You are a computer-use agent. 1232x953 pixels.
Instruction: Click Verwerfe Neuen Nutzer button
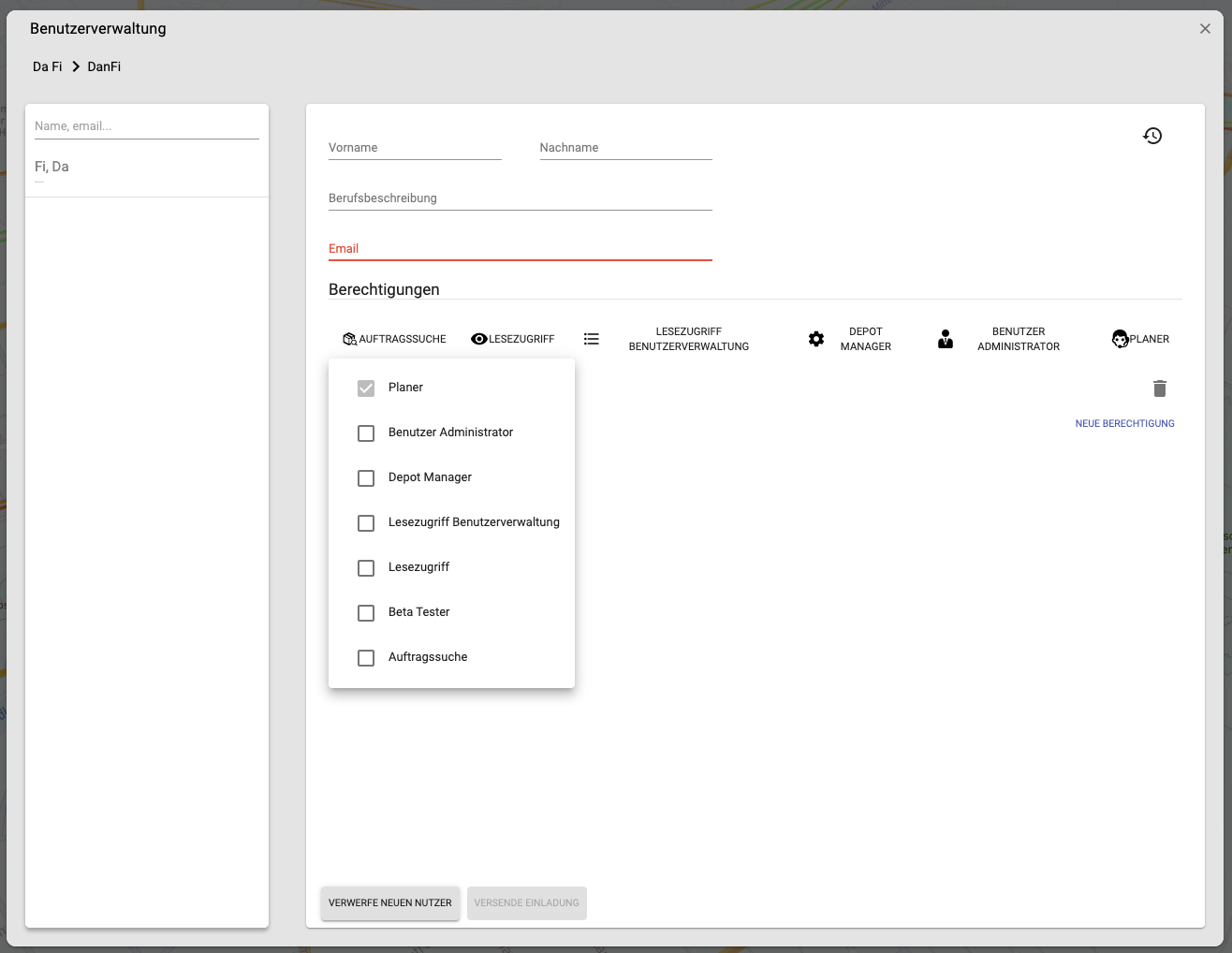tap(390, 902)
